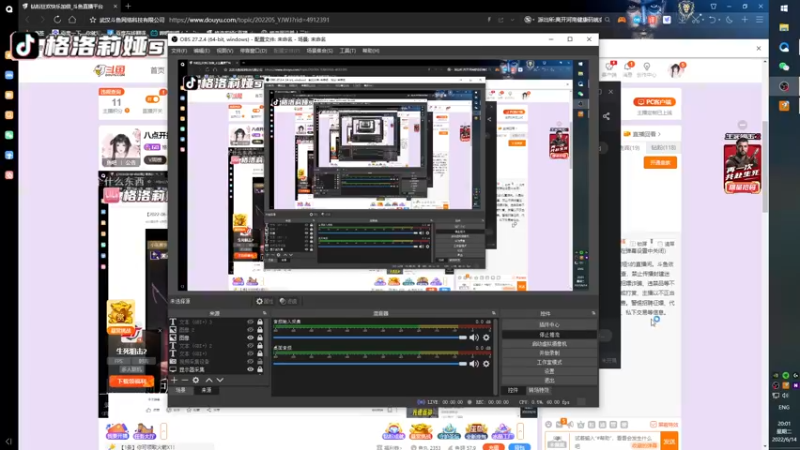This screenshot has height=450, width=800.
Task: Toggle eye on video capture device source
Action: tap(251, 362)
